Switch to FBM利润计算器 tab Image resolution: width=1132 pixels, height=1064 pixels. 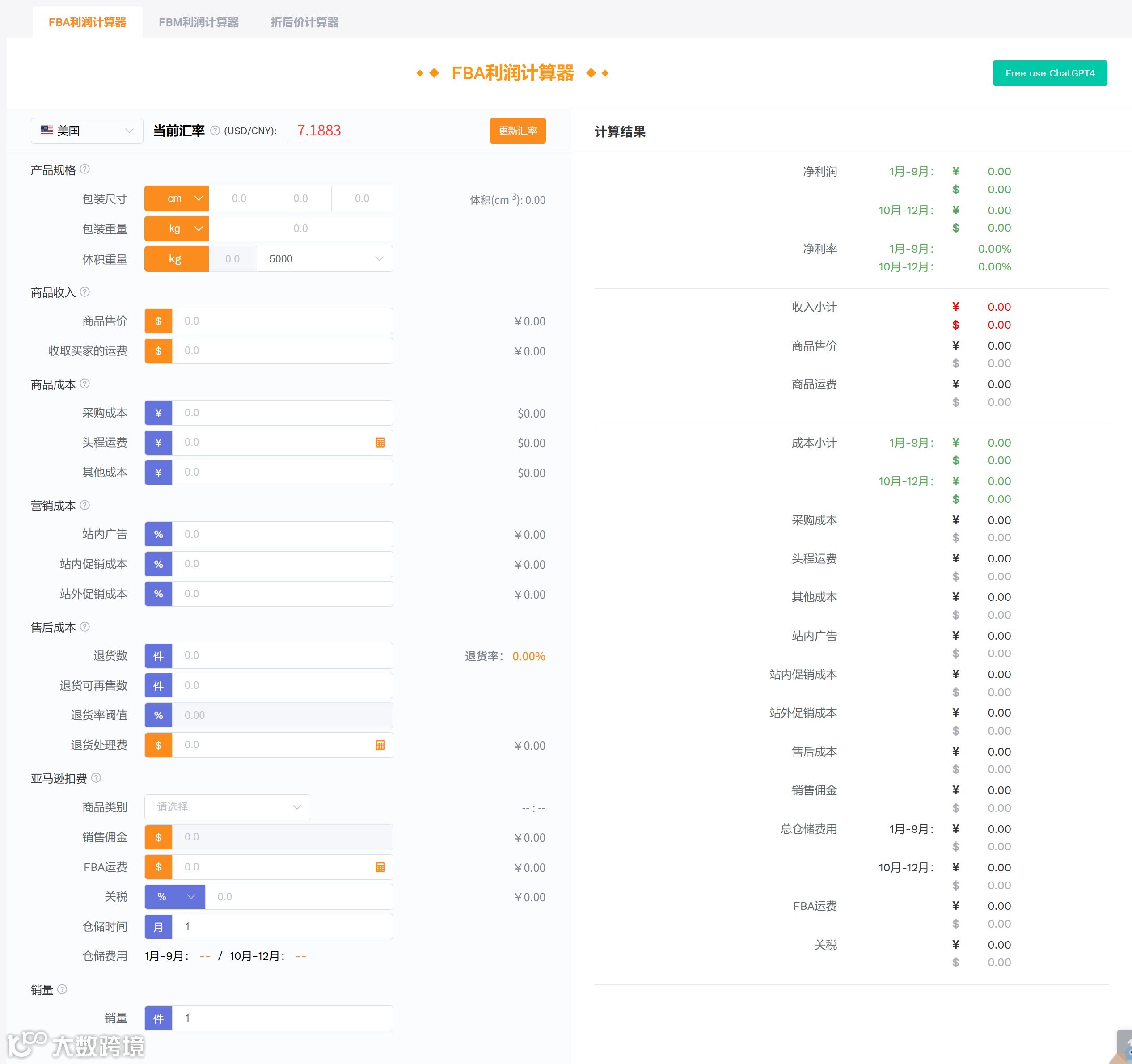[198, 22]
